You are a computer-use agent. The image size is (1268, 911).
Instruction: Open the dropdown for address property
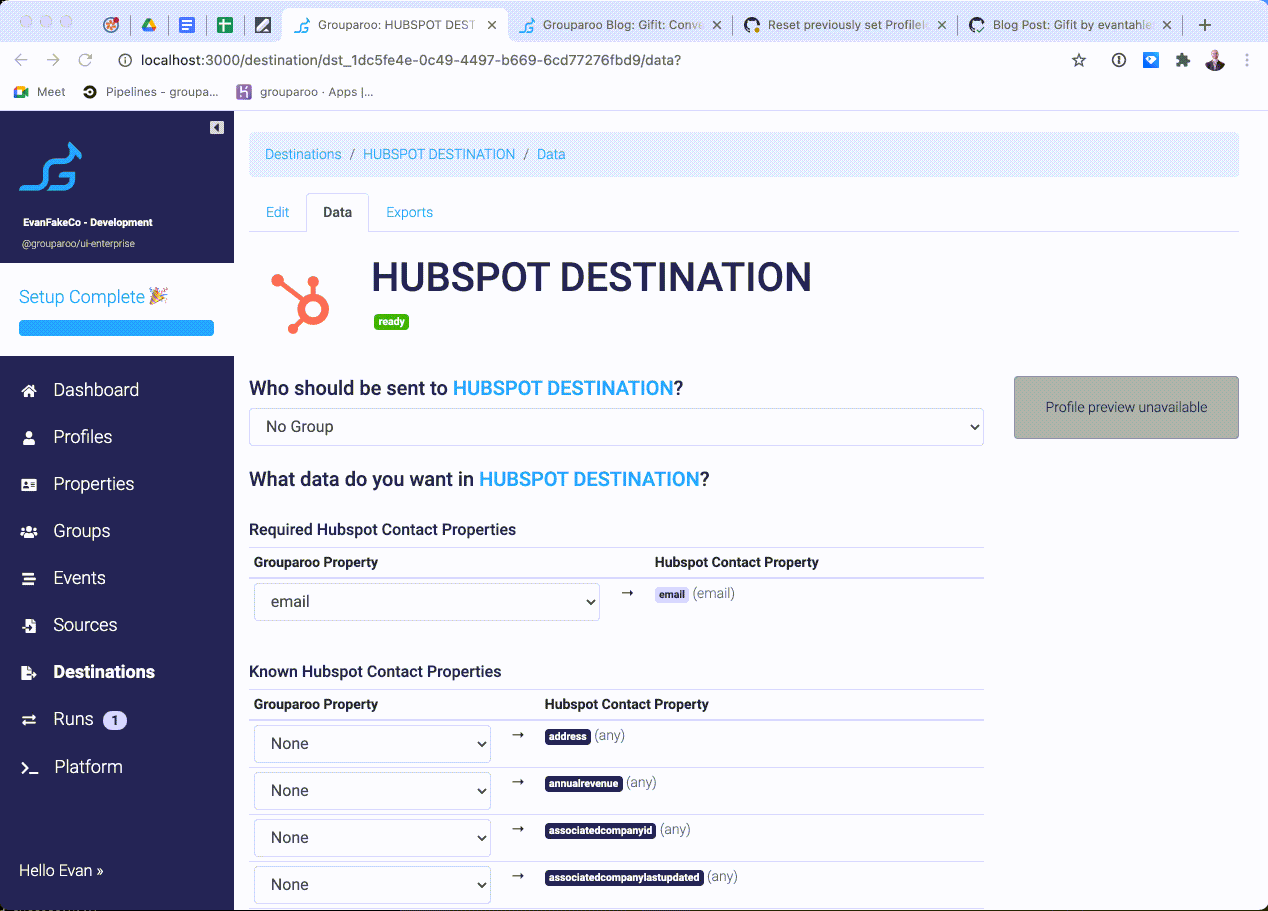pyautogui.click(x=372, y=744)
